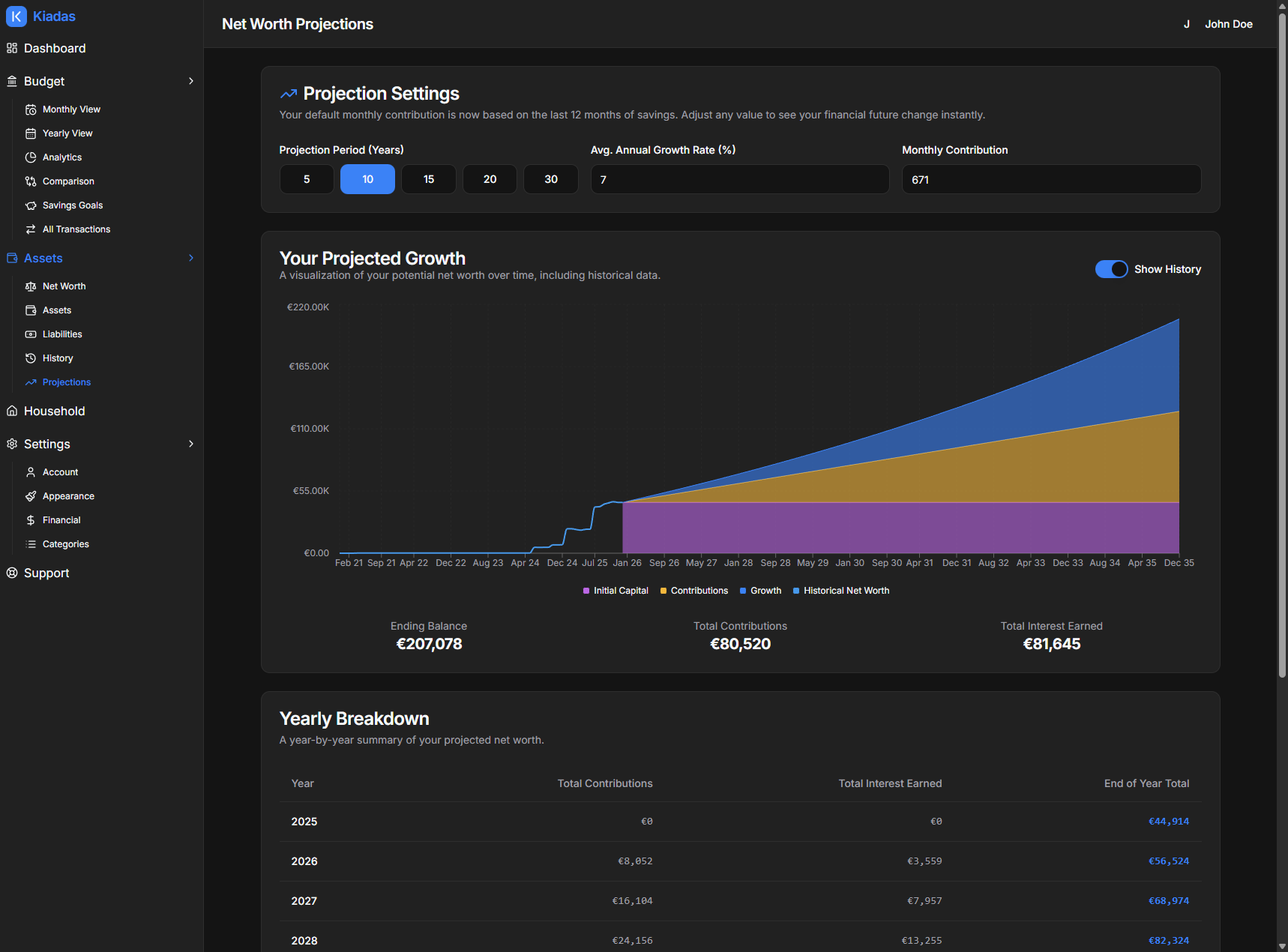Turn off the Show History switch
Viewport: 1288px width, 952px height.
(1111, 269)
